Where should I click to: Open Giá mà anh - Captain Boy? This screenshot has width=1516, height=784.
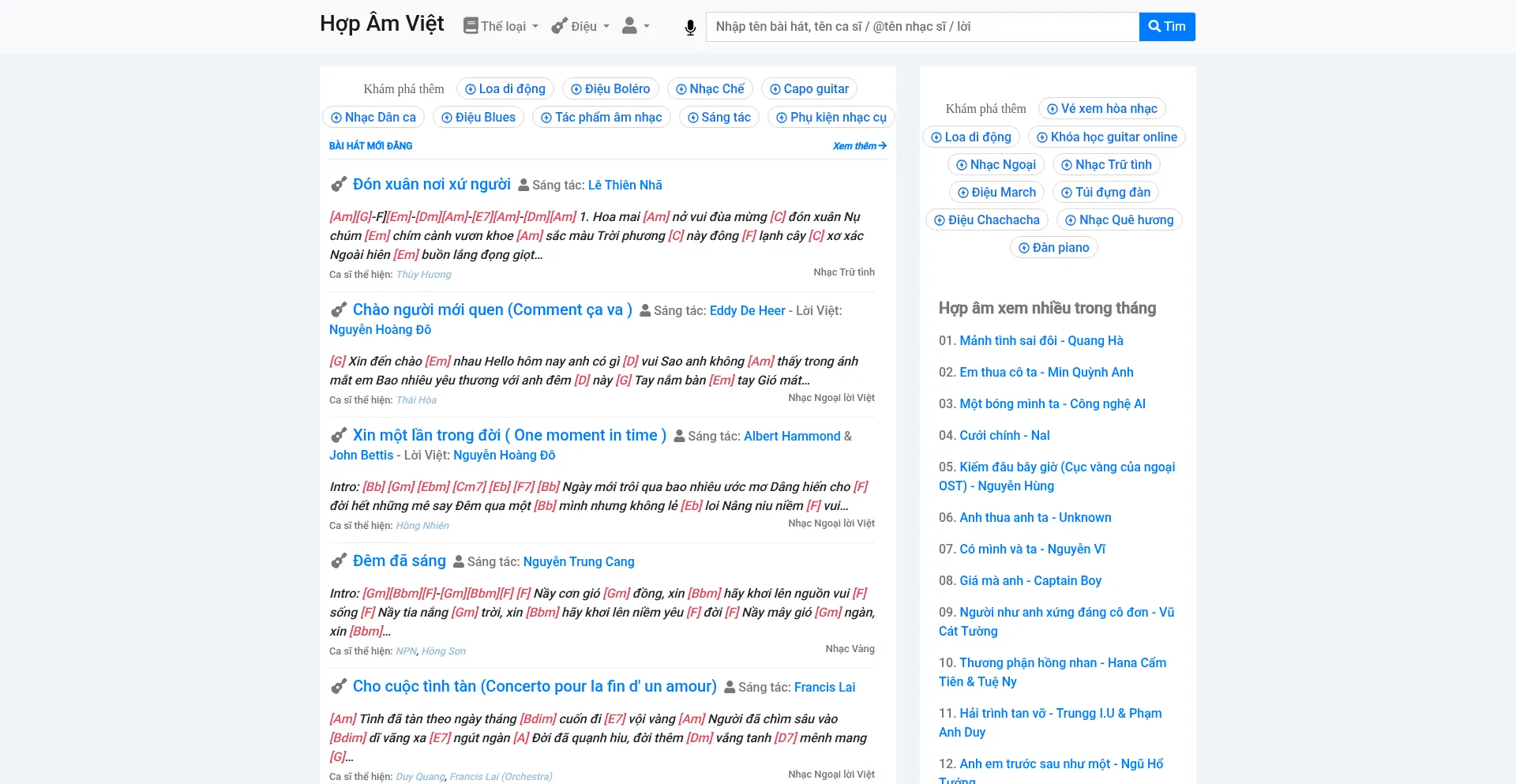point(1030,581)
